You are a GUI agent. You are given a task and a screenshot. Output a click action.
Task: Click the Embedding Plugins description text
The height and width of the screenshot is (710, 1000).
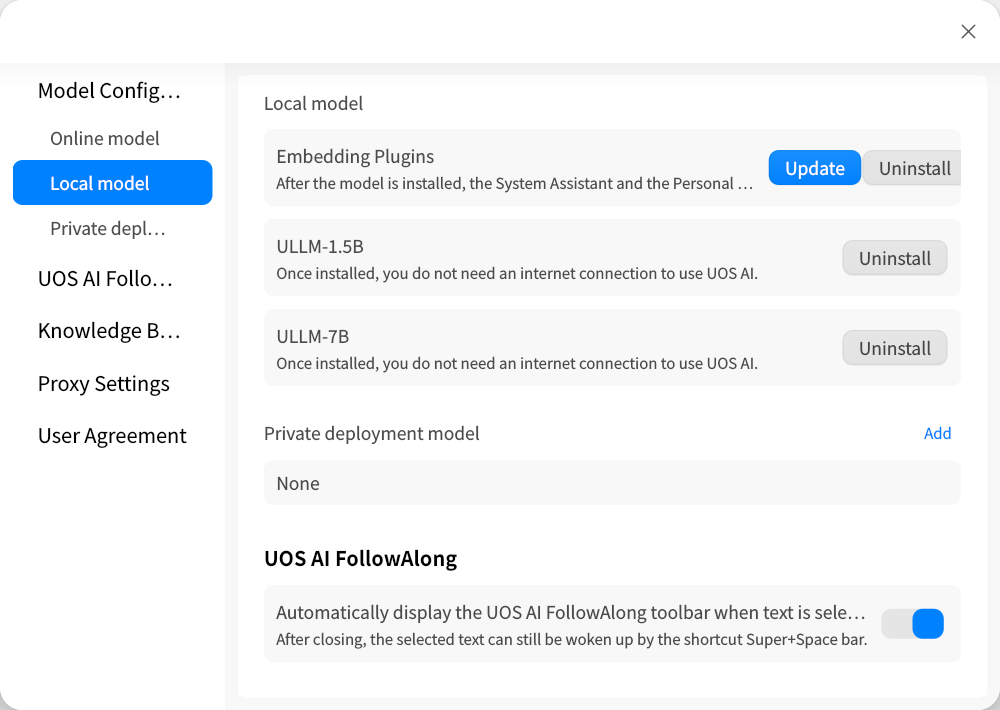[514, 184]
